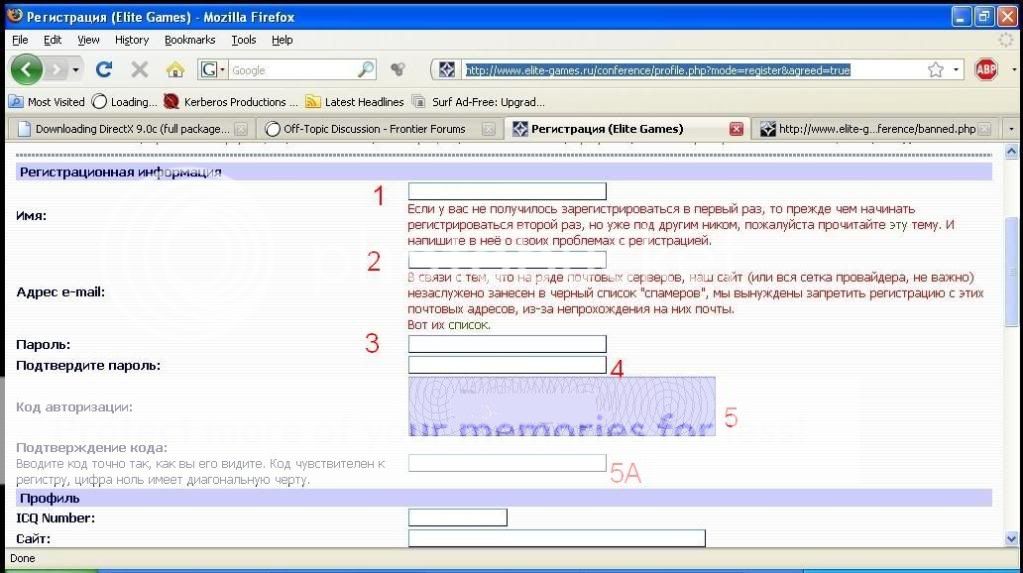Click the Пароль password input field

[x=507, y=344]
